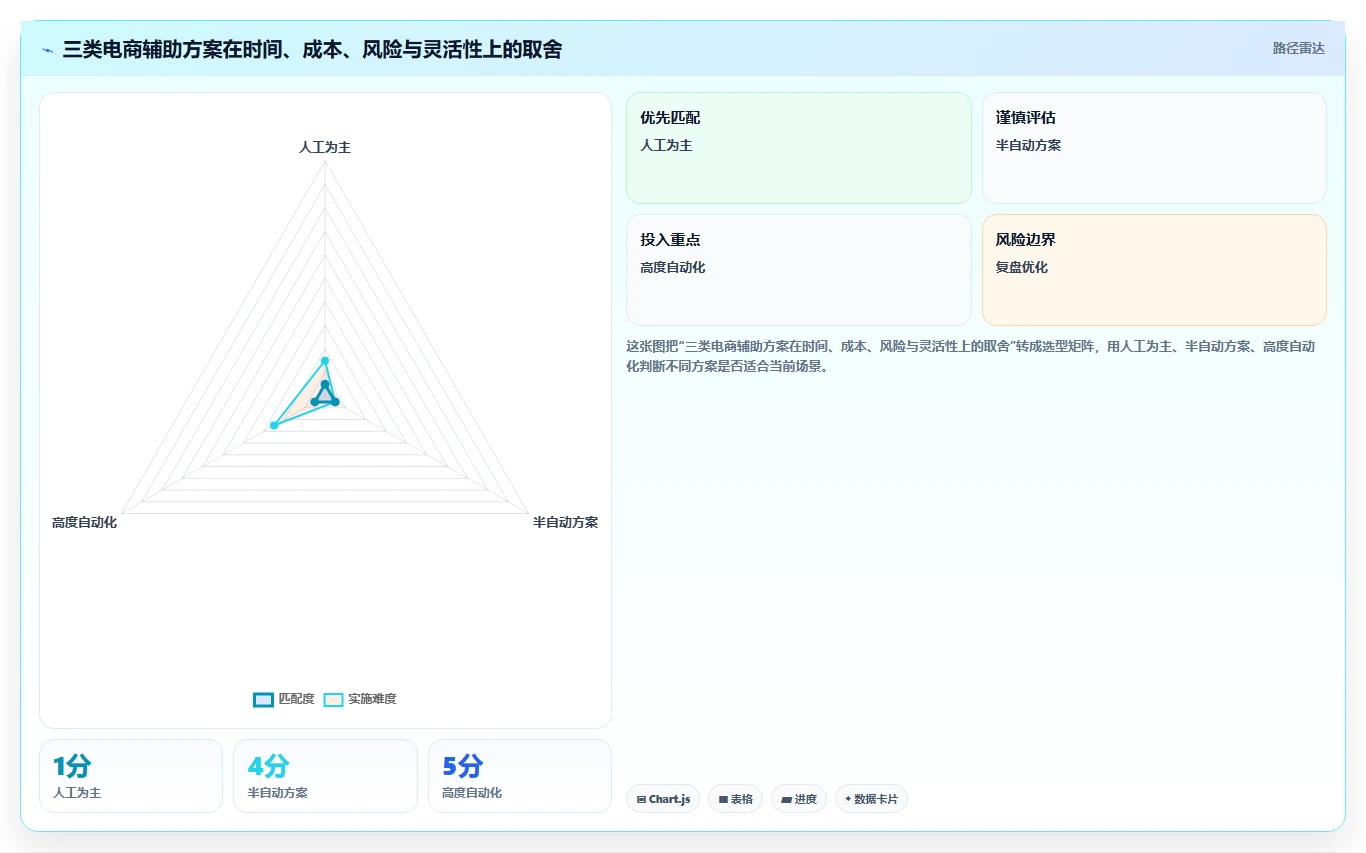Click the page title 三类电商辅助方案
This screenshot has width=1366, height=853.
[312, 49]
